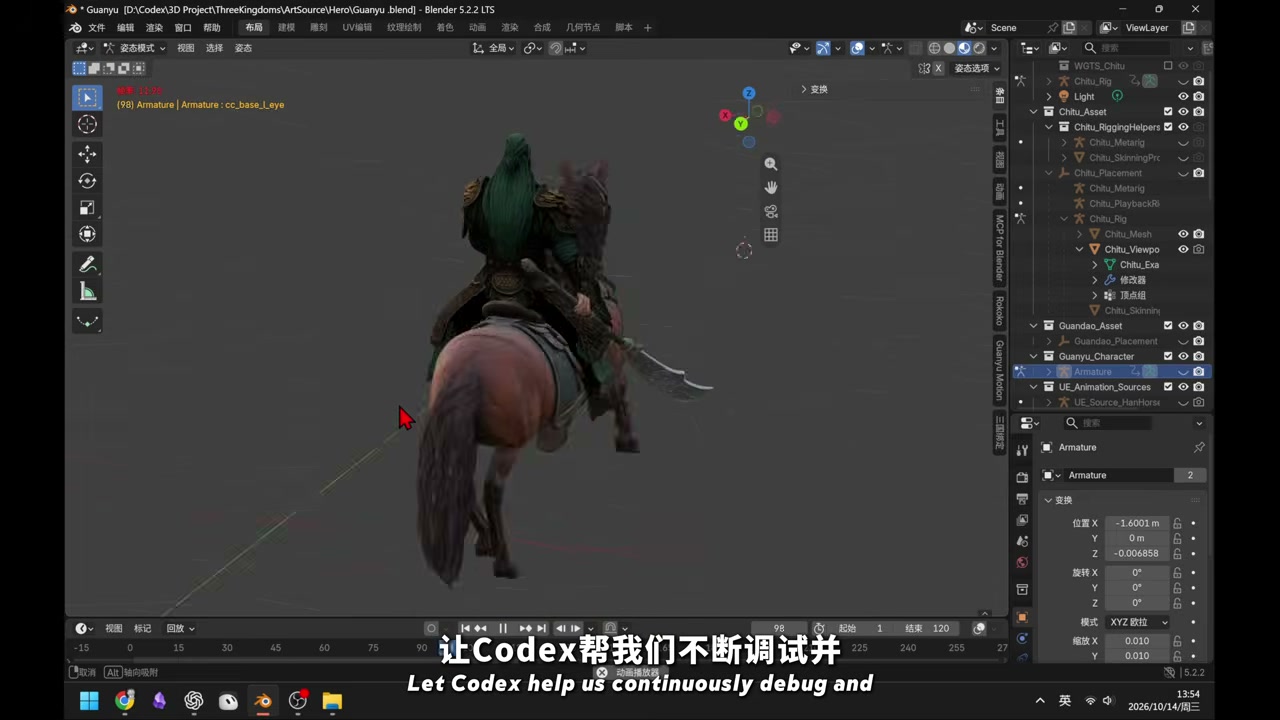Click the Location X value field
The image size is (1280, 720).
(x=1138, y=523)
